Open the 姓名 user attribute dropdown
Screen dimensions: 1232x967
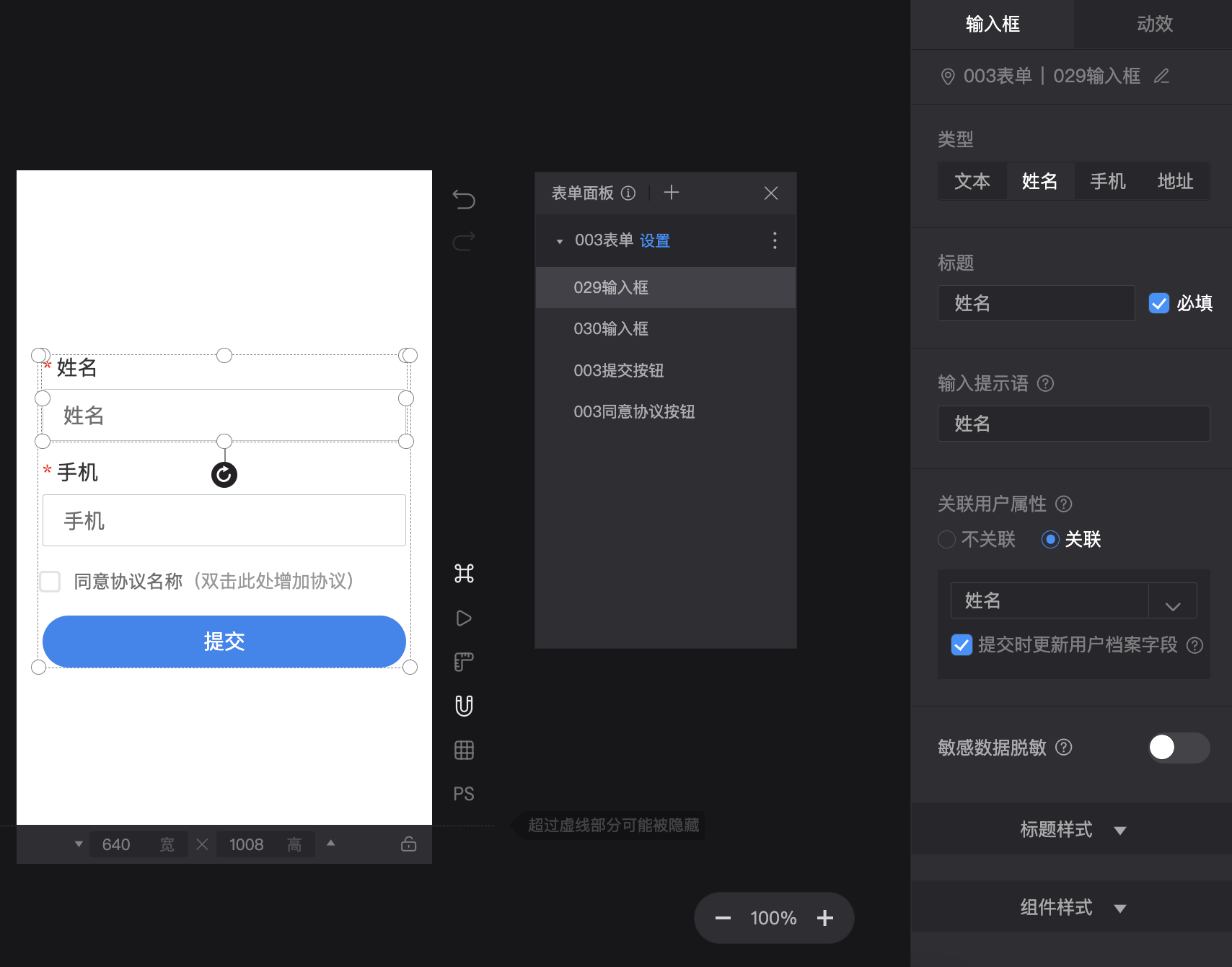pos(1073,600)
